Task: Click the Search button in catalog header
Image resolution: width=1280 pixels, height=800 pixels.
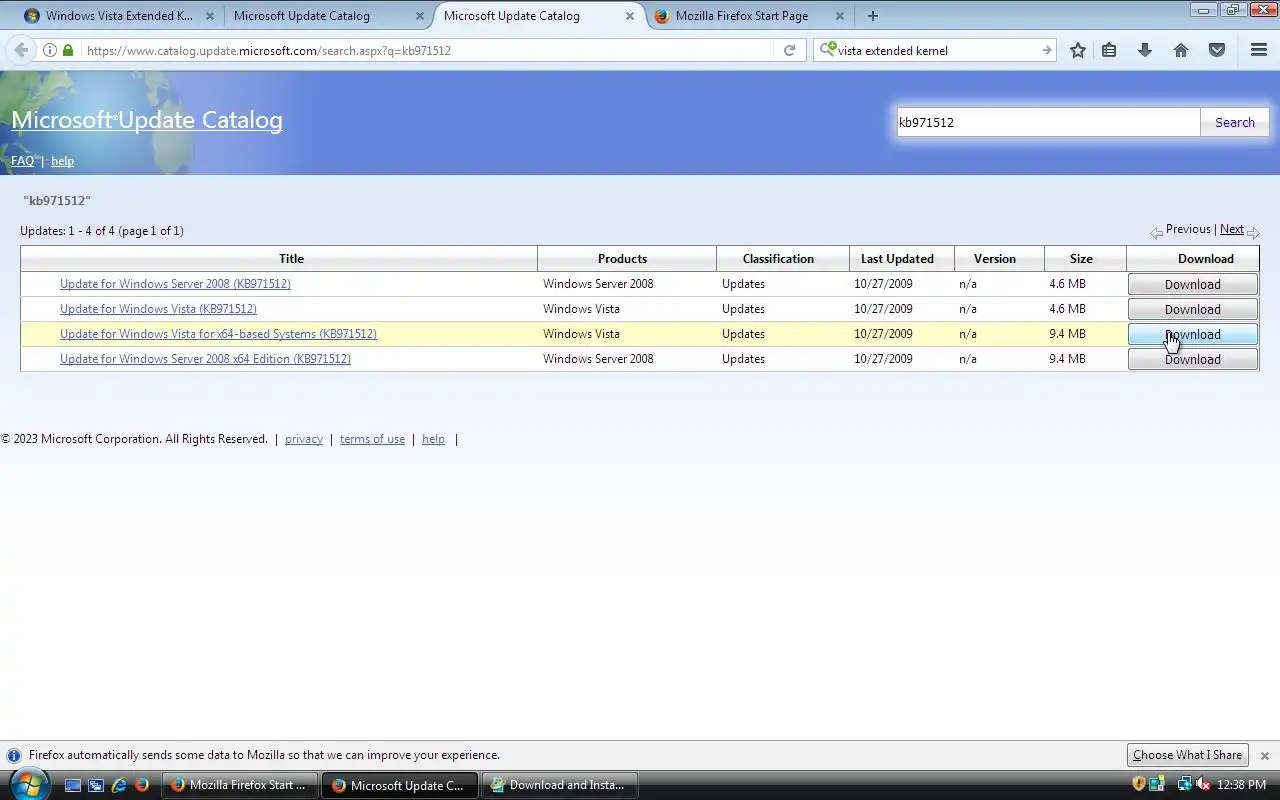Action: (1235, 122)
